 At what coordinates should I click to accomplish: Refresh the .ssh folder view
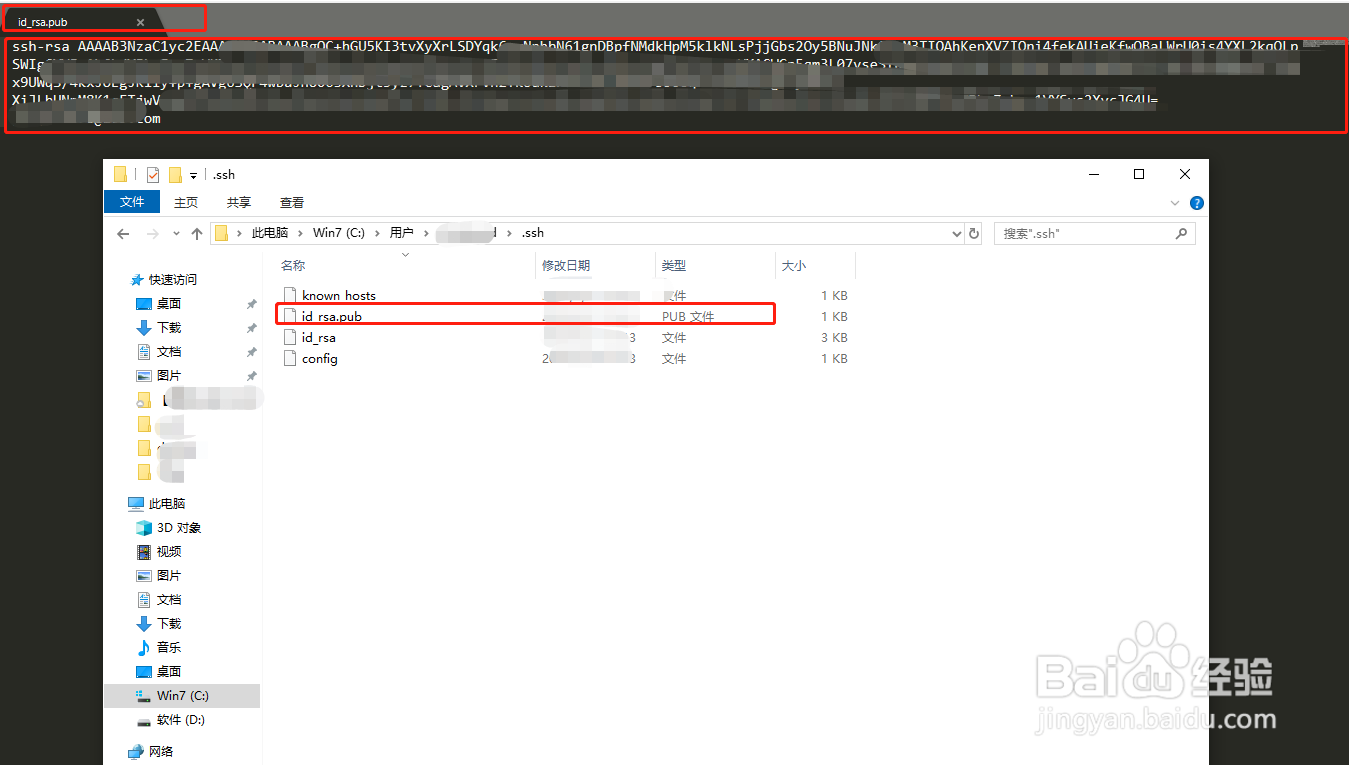pos(975,233)
